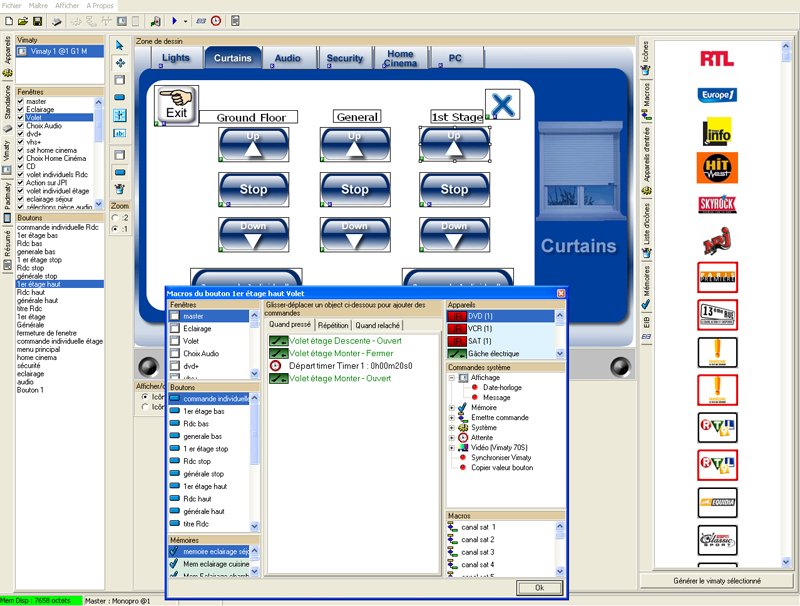800x606 pixels.
Task: Select the Skyrock logo in icon list
Action: click(716, 204)
